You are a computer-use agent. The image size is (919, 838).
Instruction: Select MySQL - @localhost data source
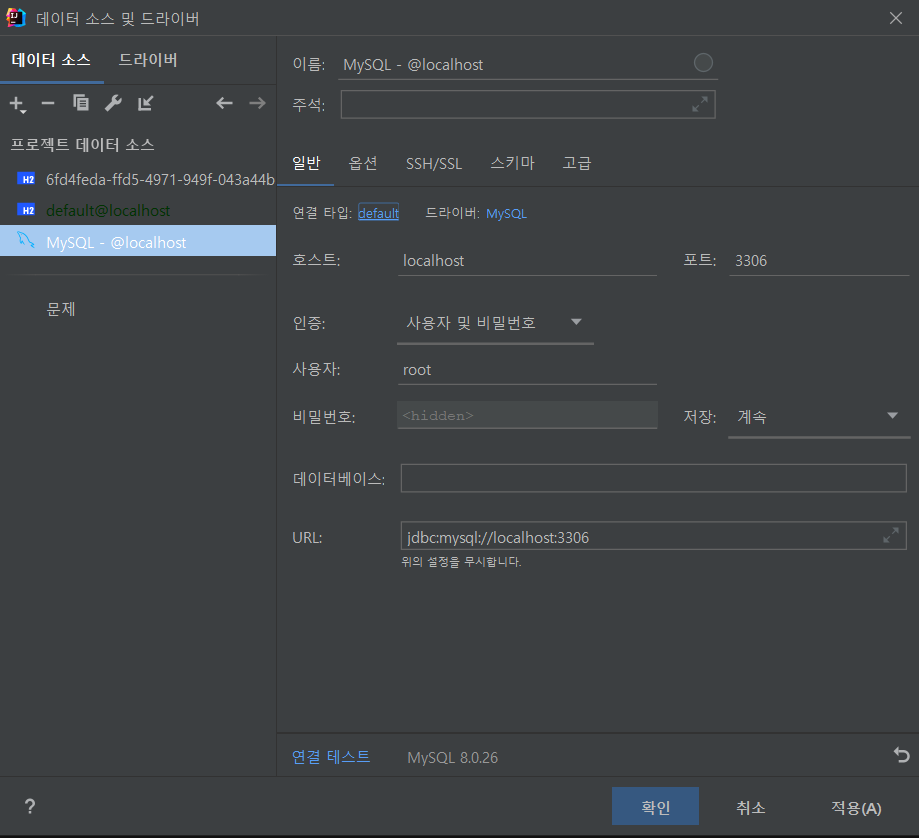coord(138,240)
